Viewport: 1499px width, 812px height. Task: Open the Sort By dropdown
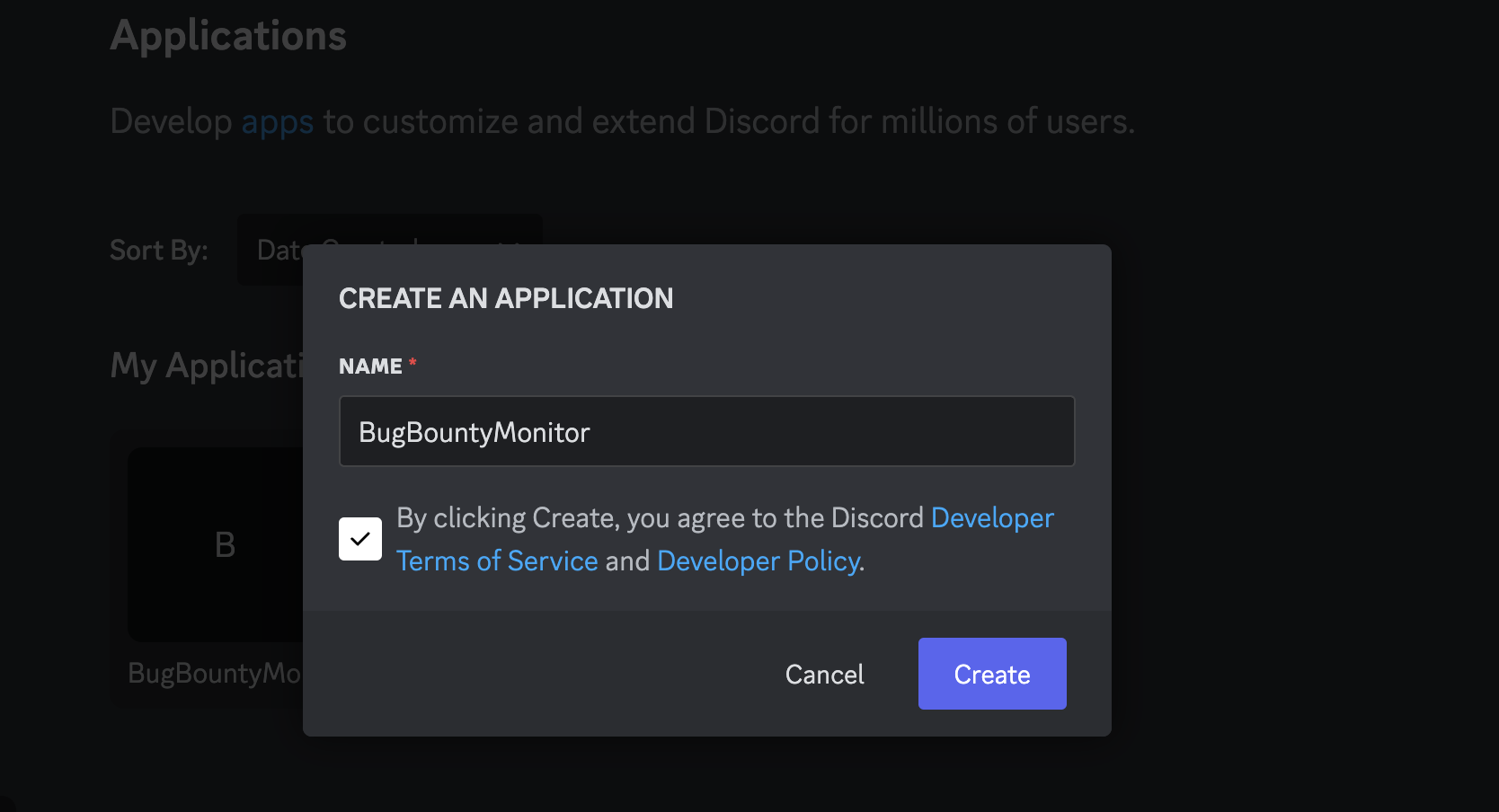tap(390, 250)
